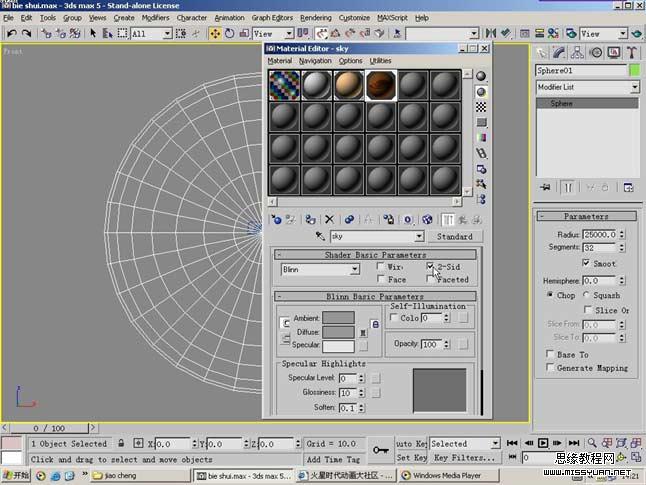Screen dimensions: 646x485
Task: Select the Squash radio button
Action: pos(586,295)
